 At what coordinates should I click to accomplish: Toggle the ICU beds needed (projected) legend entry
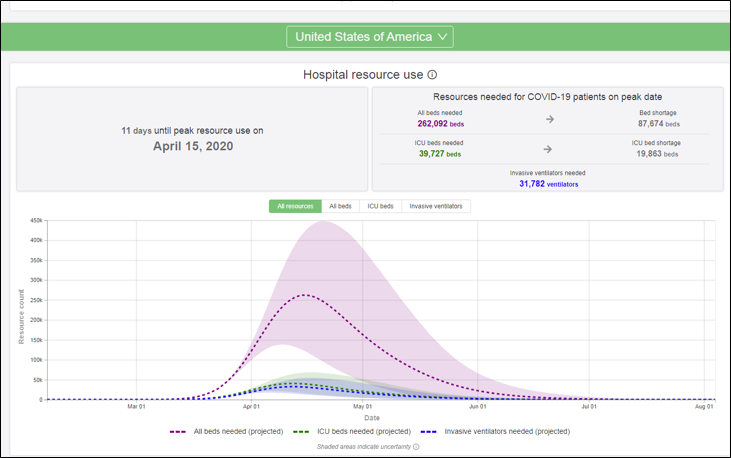(x=352, y=431)
